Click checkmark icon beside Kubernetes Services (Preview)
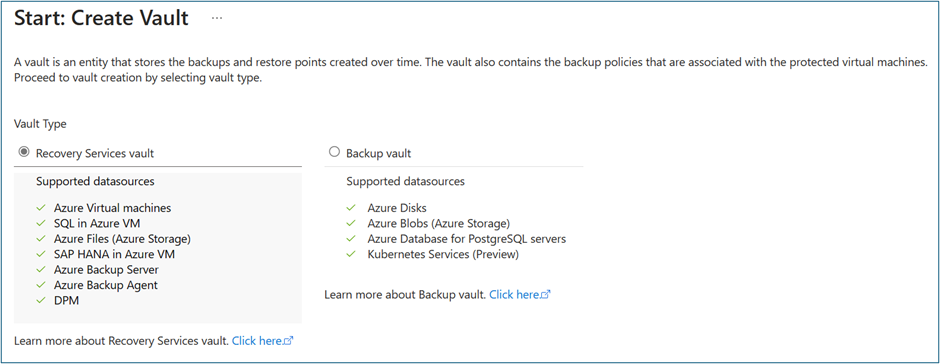Screen dimensions: 940x364 (351, 255)
